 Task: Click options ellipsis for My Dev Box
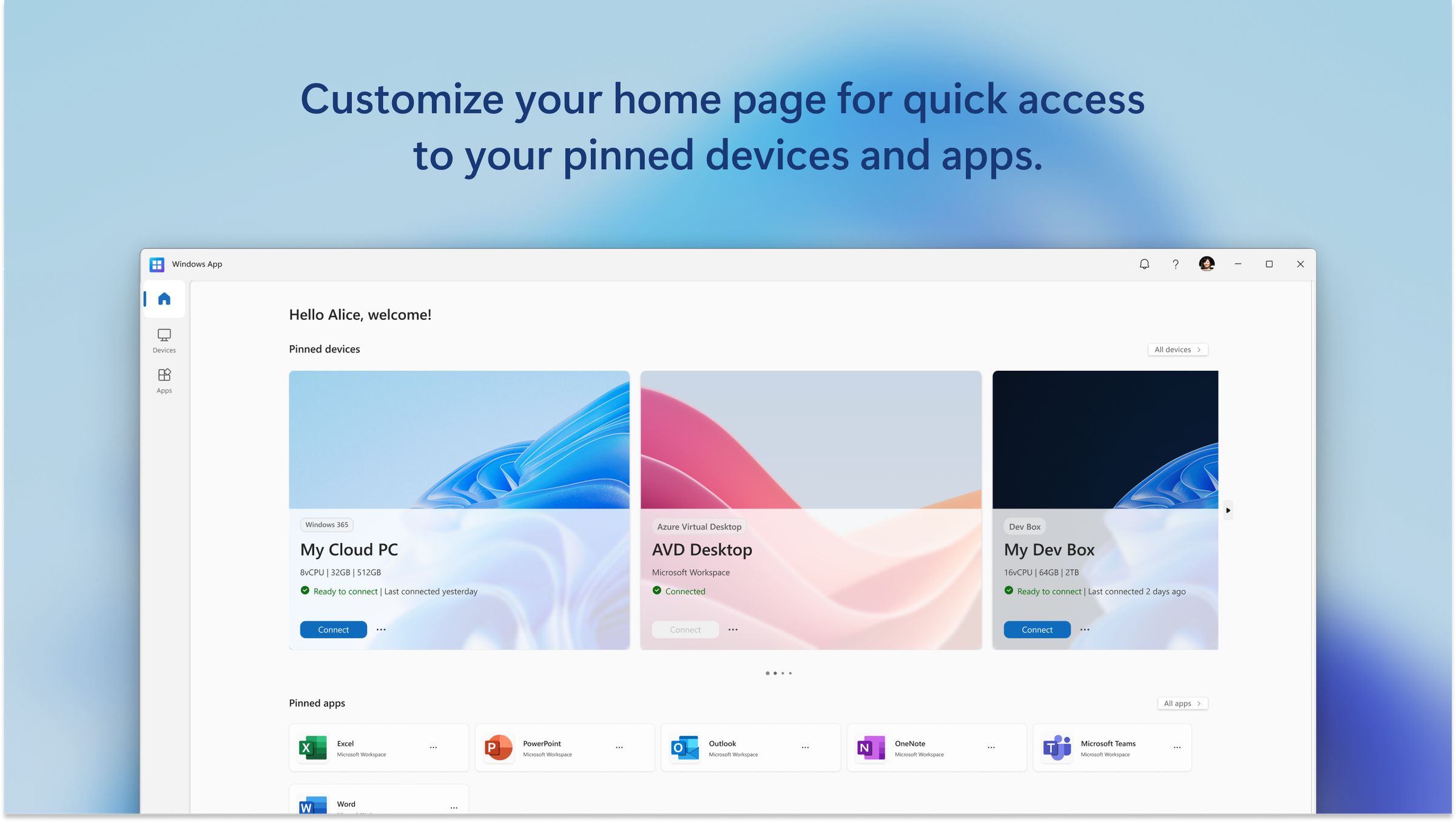[x=1085, y=629]
